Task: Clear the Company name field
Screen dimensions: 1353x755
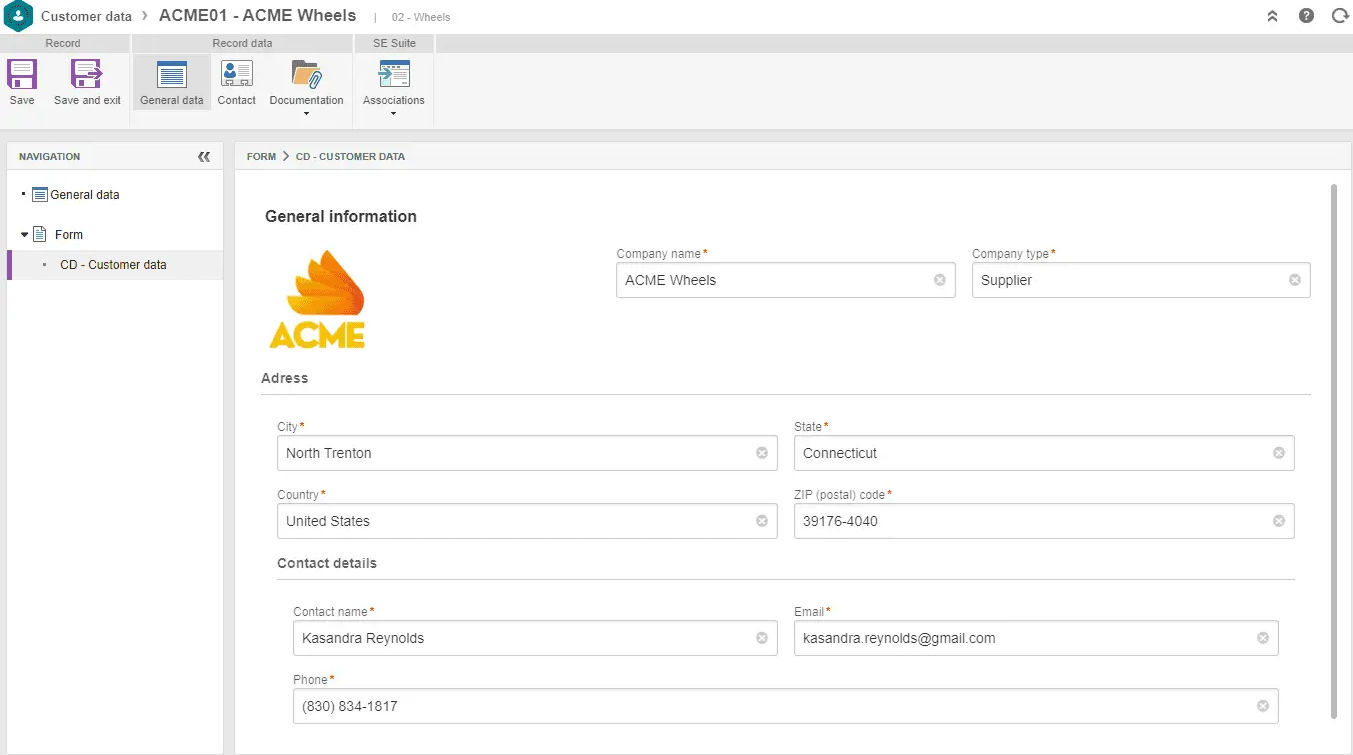Action: tap(939, 280)
